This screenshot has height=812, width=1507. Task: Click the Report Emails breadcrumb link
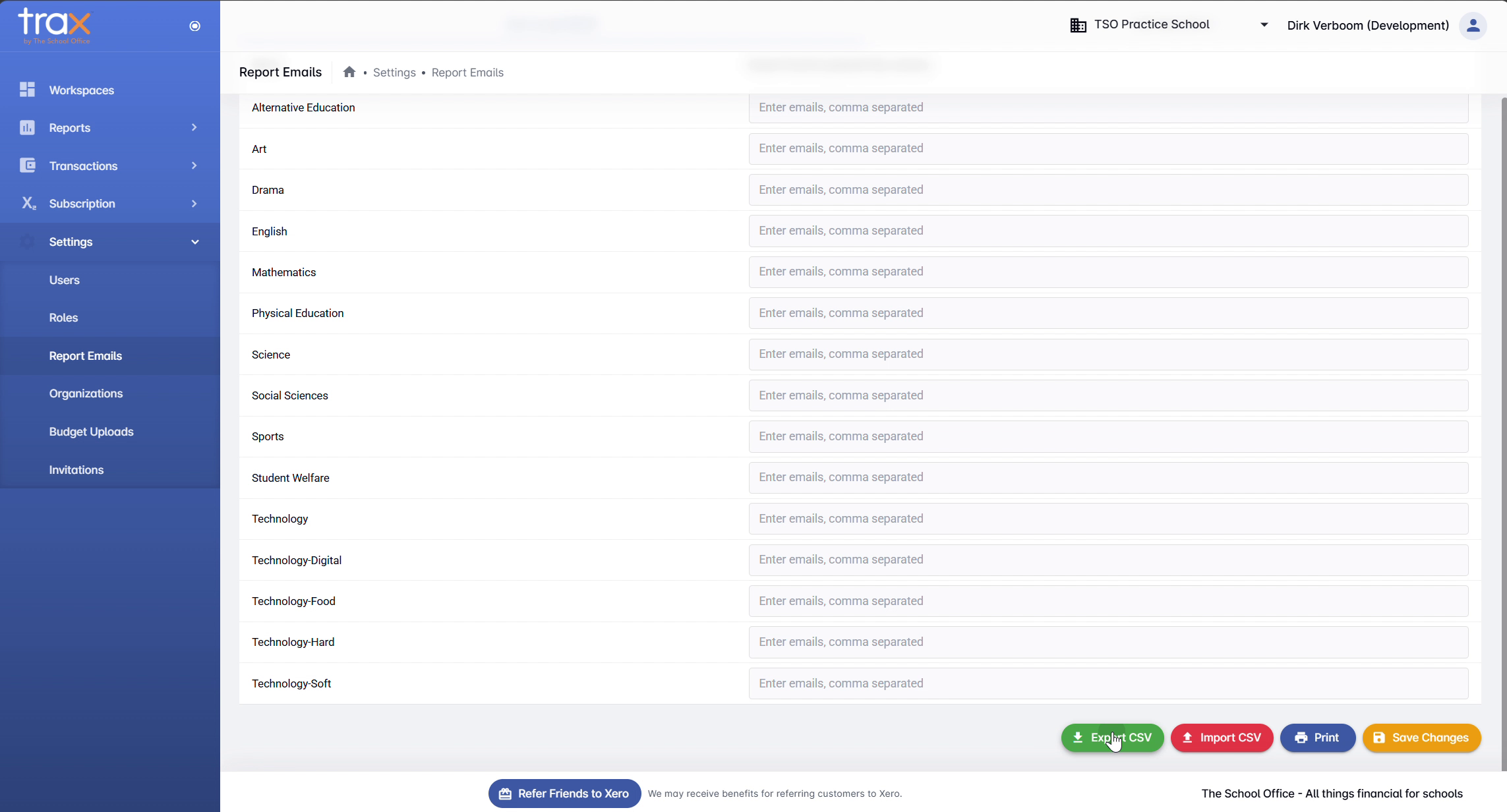pyautogui.click(x=467, y=72)
